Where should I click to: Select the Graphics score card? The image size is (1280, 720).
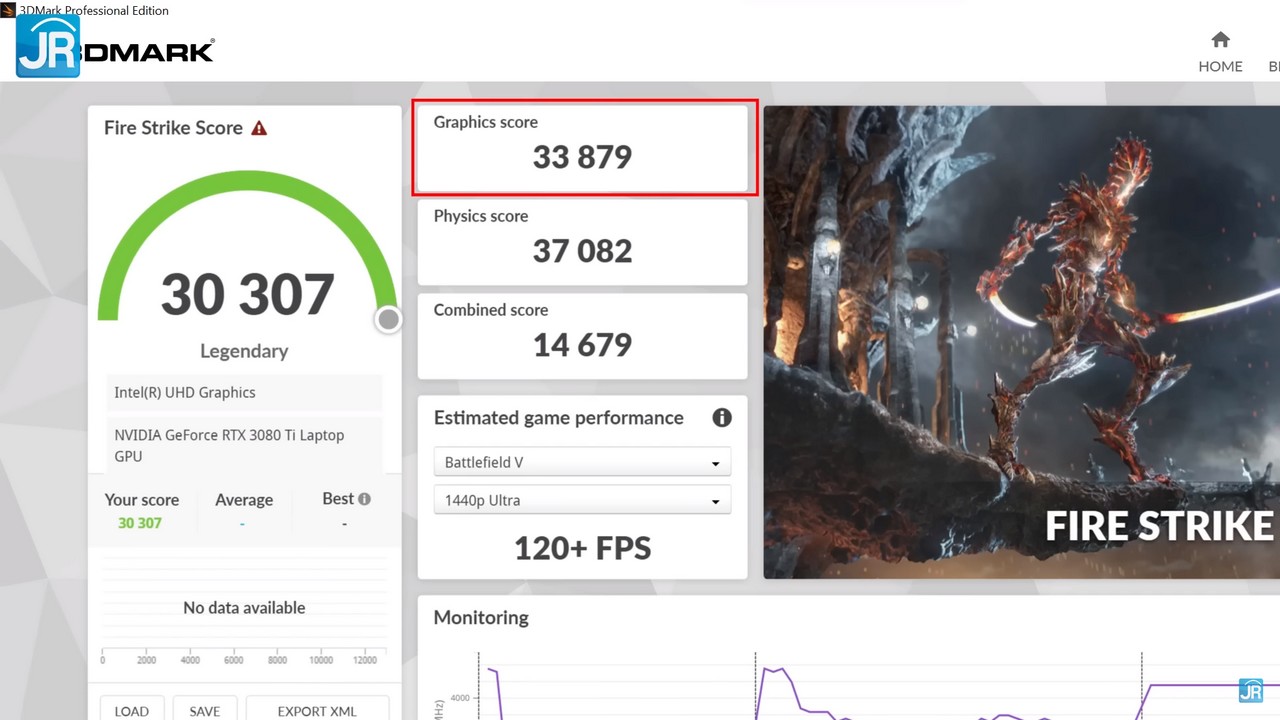[582, 148]
